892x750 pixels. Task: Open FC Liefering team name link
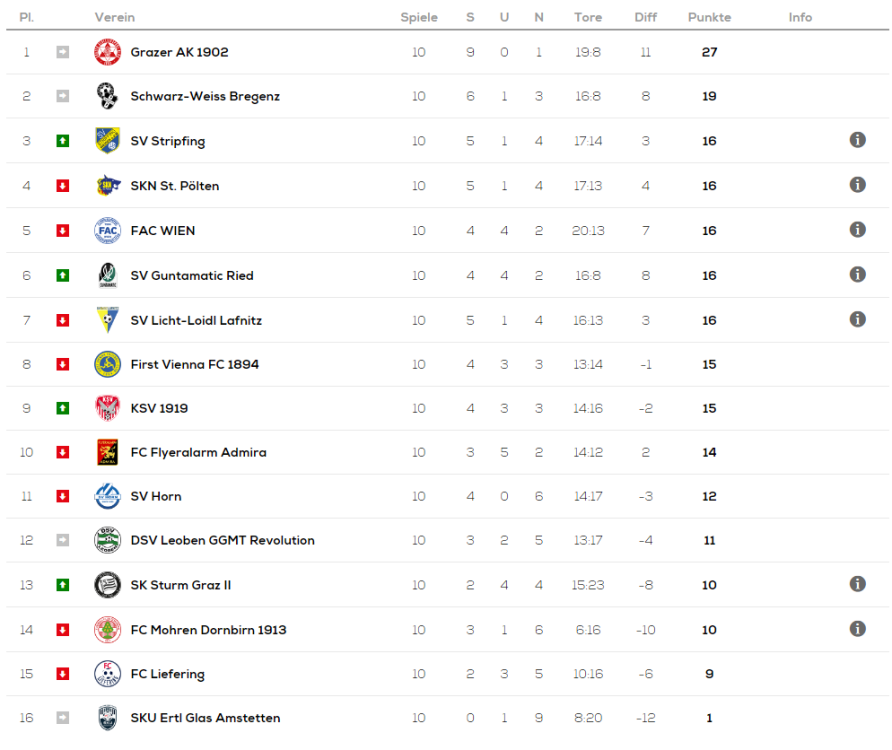point(167,674)
